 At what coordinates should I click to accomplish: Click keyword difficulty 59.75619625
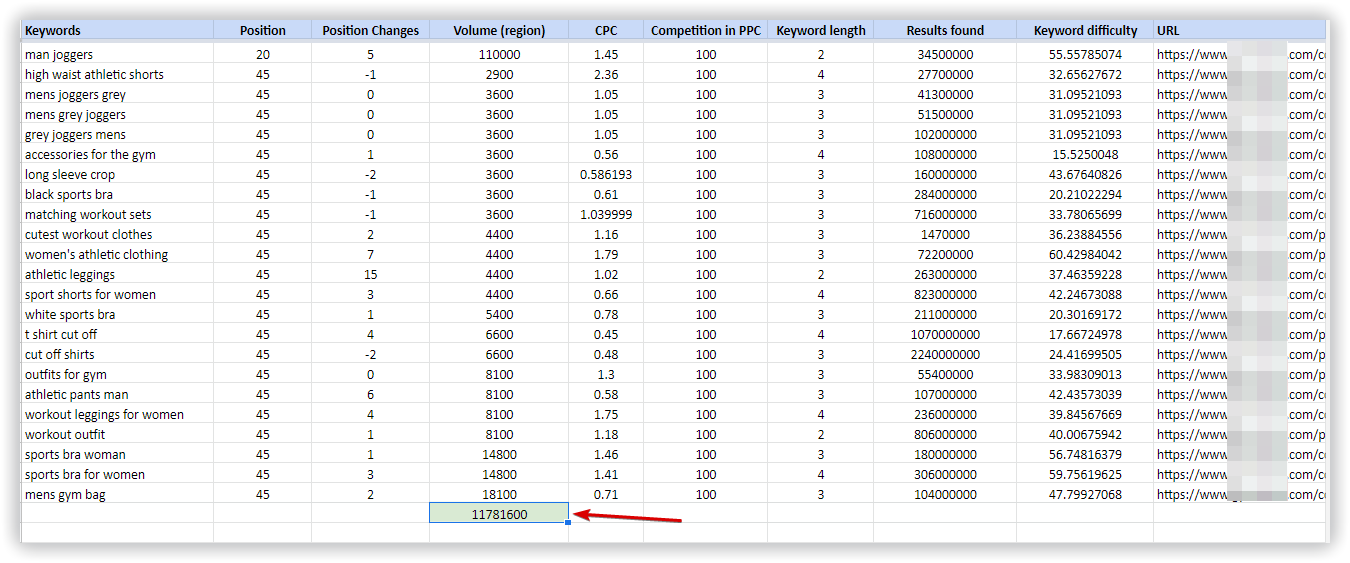(1085, 474)
